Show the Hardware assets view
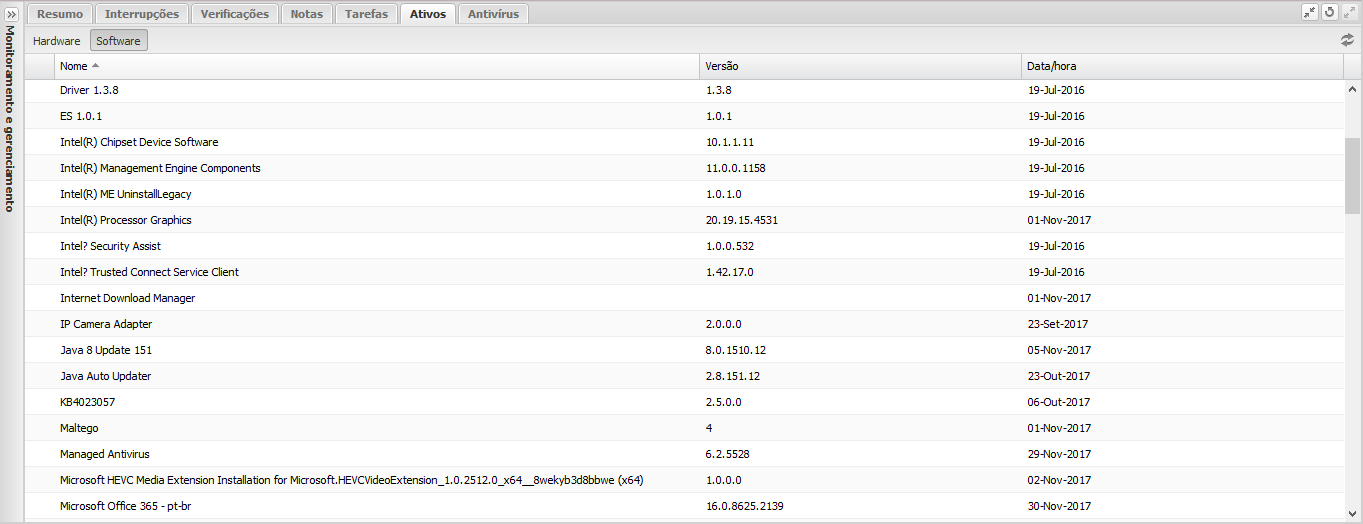Screen dimensions: 1363x524 pos(57,41)
